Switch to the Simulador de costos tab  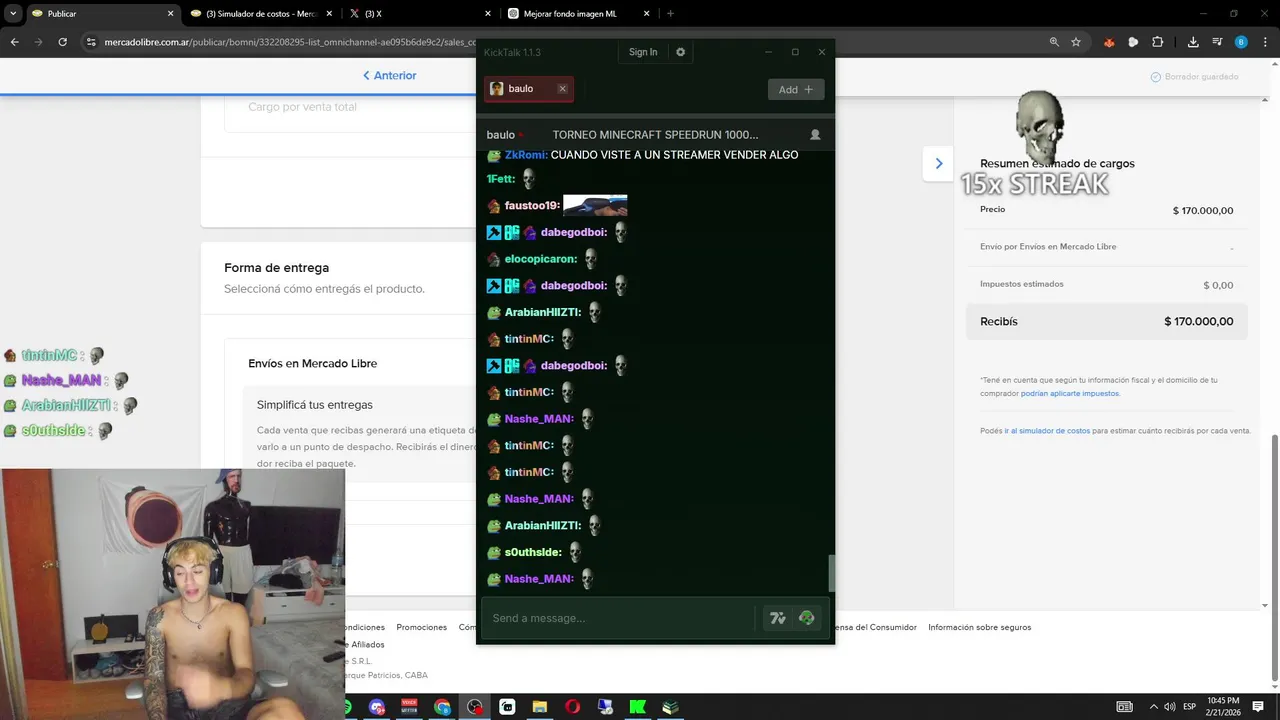[x=262, y=14]
